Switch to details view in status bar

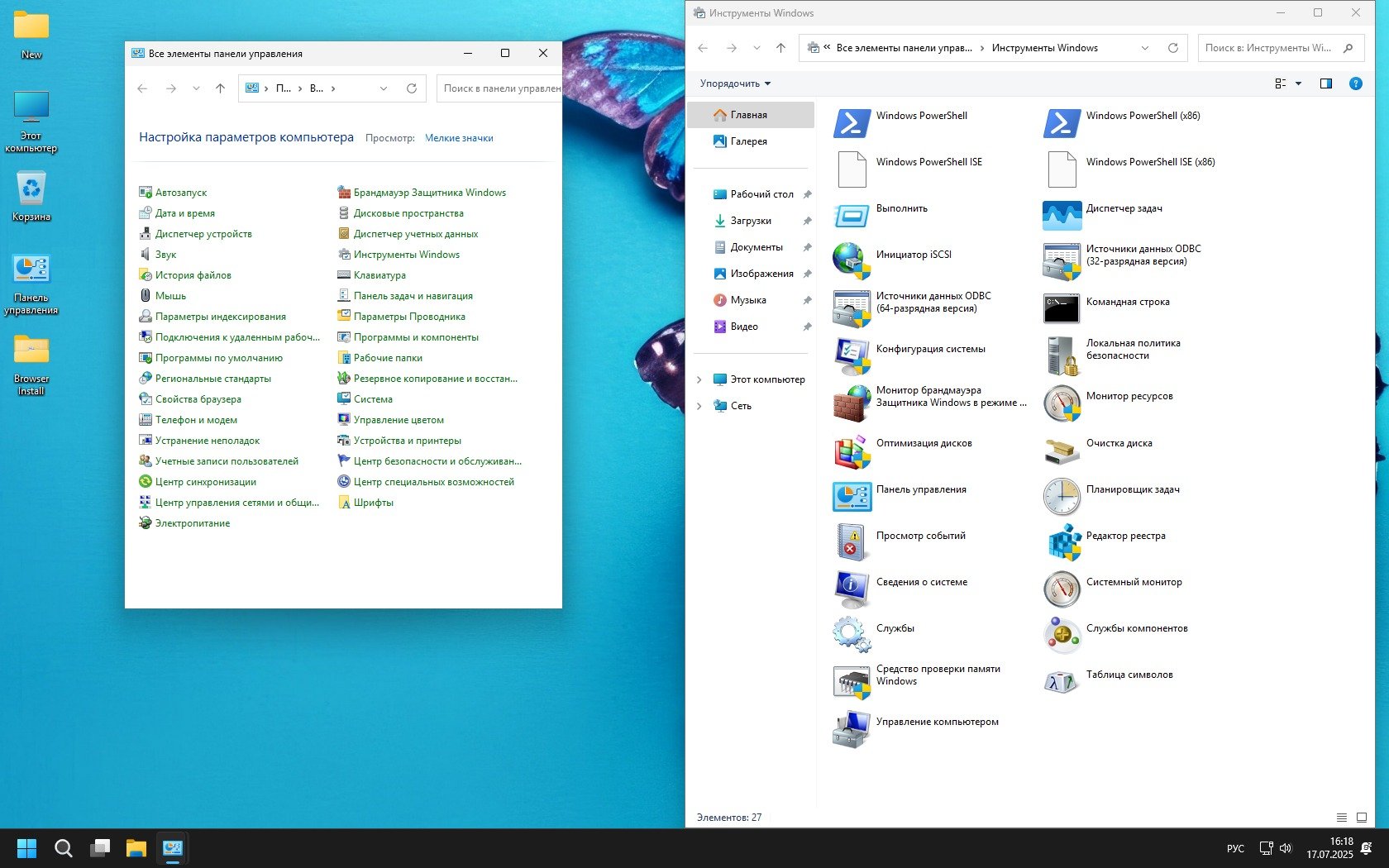(x=1342, y=818)
